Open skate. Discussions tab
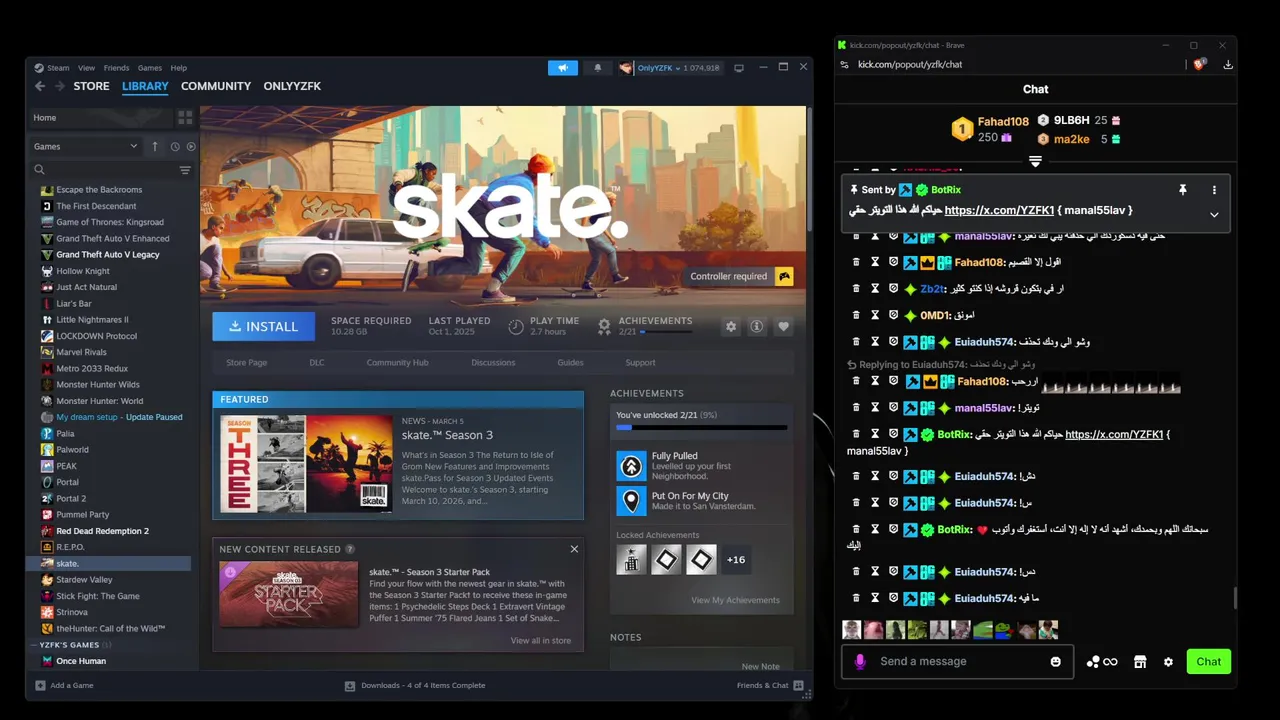Image resolution: width=1280 pixels, height=720 pixels. tap(493, 363)
